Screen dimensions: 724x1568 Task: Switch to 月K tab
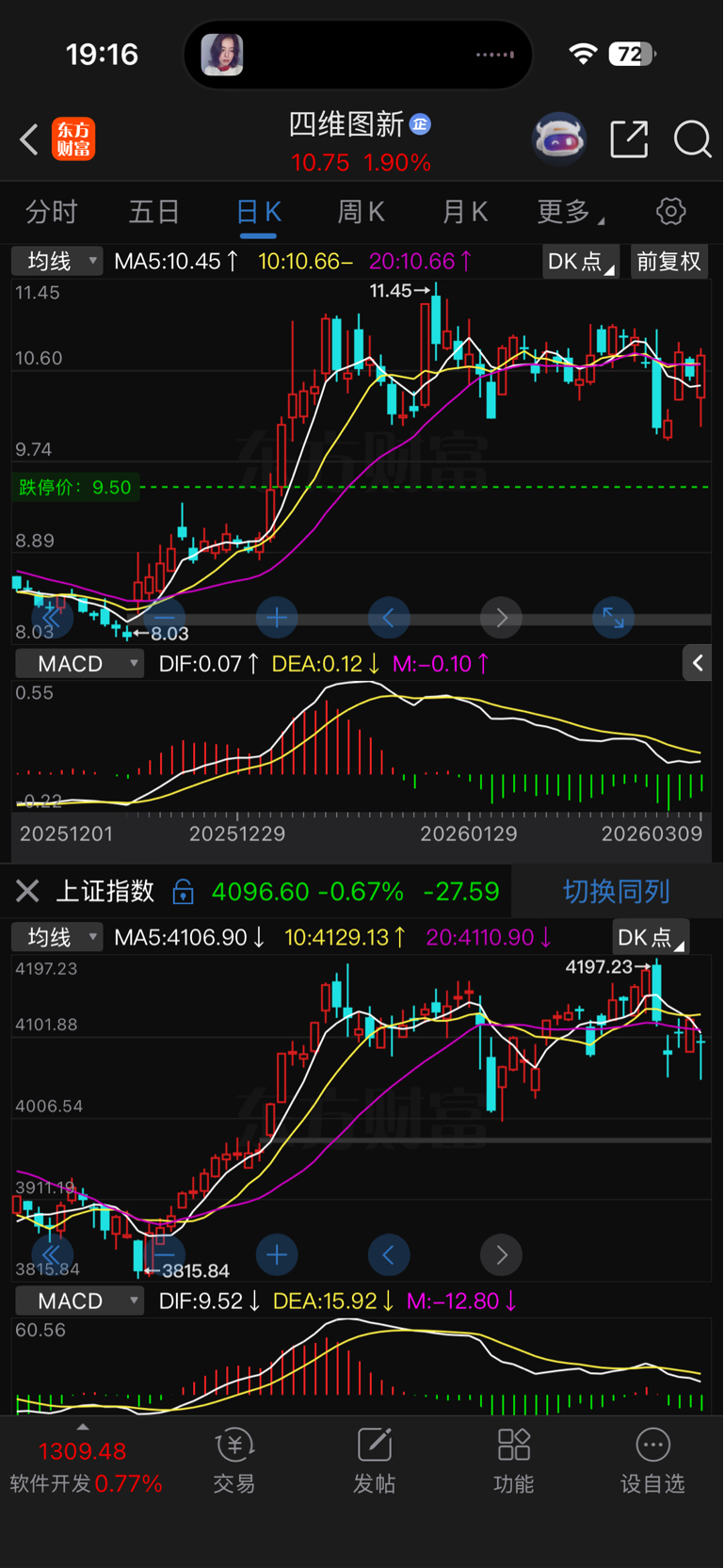pyautogui.click(x=464, y=211)
